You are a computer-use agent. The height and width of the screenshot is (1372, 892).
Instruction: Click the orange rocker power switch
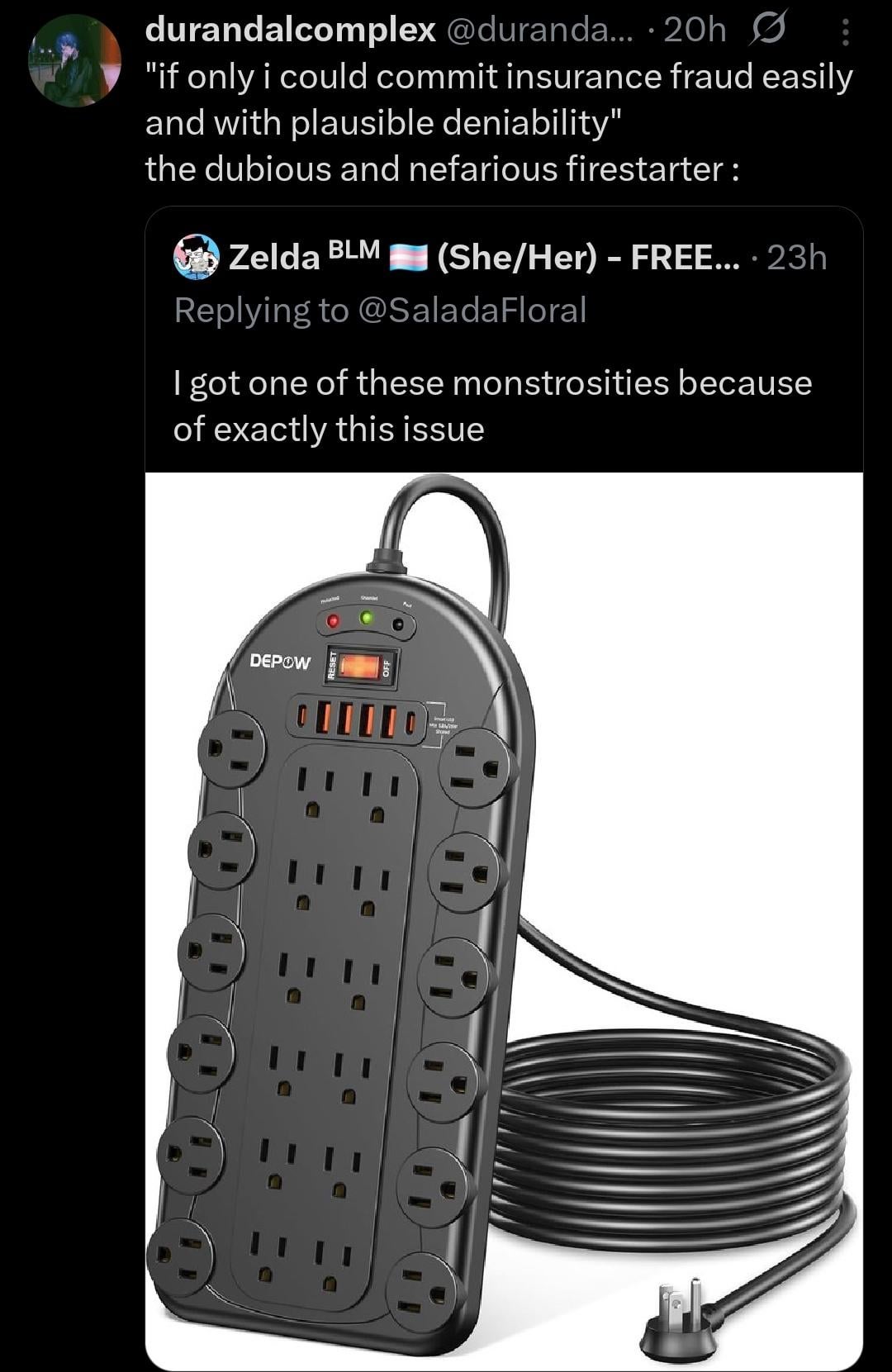click(x=361, y=665)
